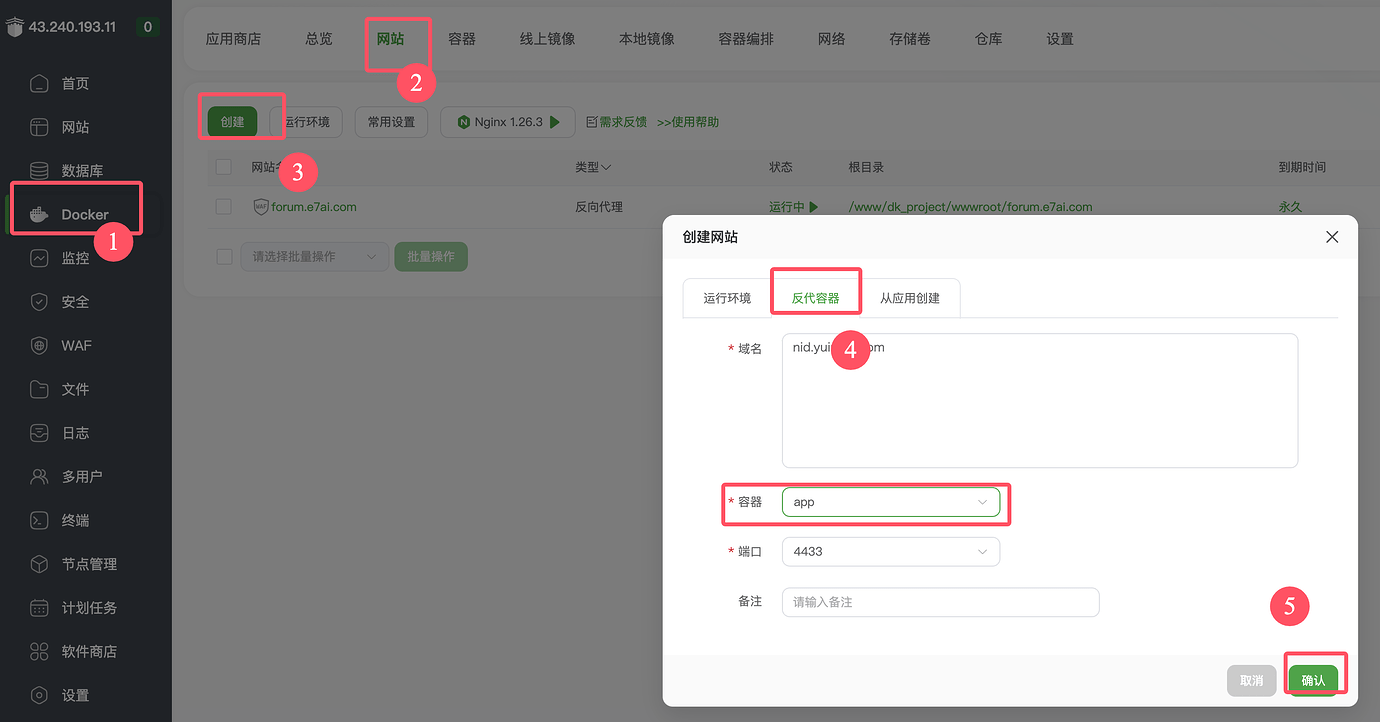Select the 从应用创建 dialog tab
Screen dimensions: 1380x722
[x=910, y=298]
